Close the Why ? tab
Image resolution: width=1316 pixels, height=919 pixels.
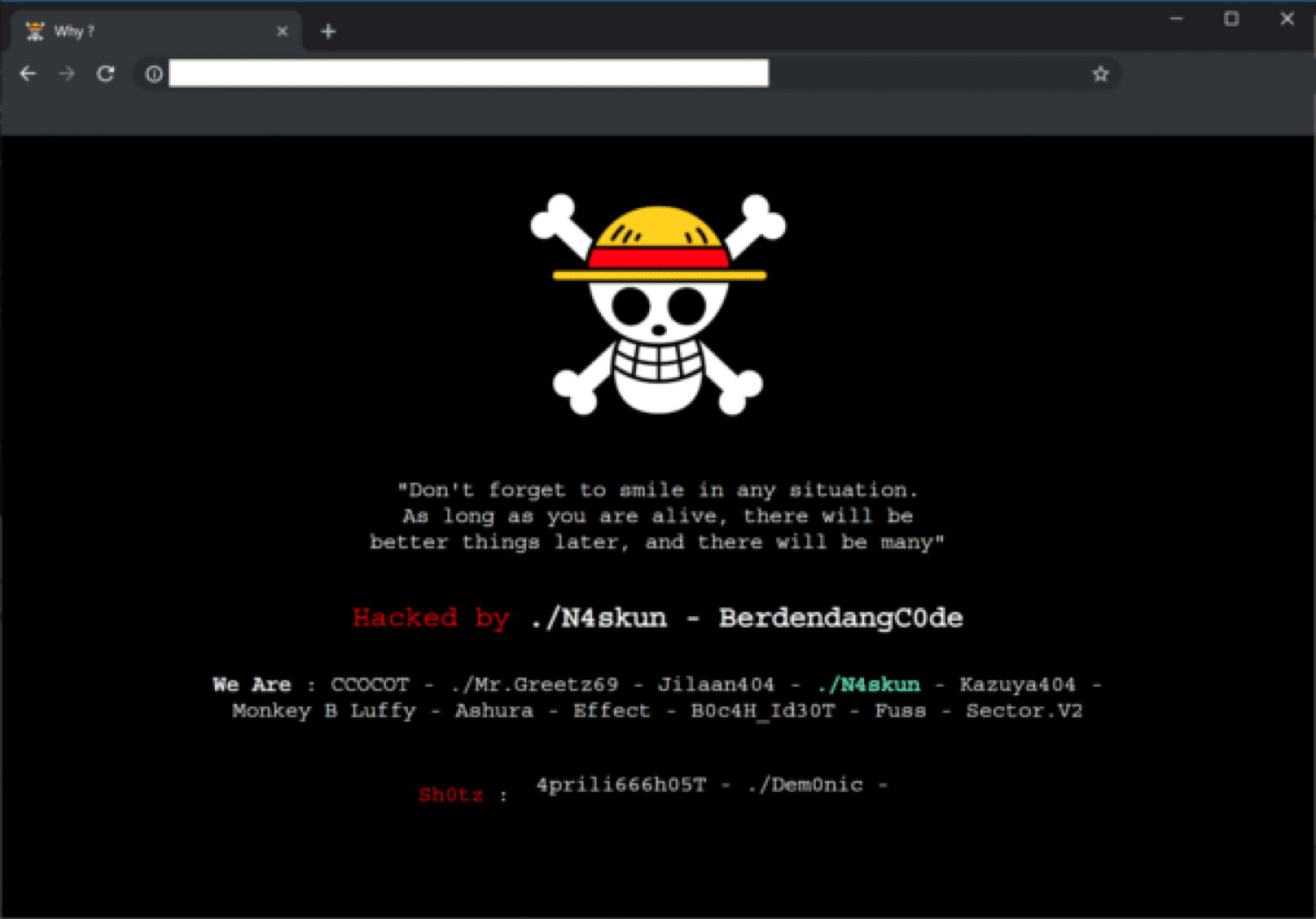point(283,31)
